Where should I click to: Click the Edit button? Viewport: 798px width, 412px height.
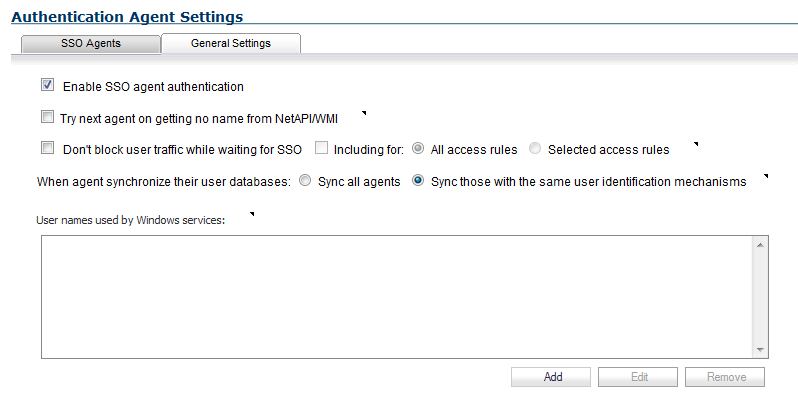click(x=638, y=377)
